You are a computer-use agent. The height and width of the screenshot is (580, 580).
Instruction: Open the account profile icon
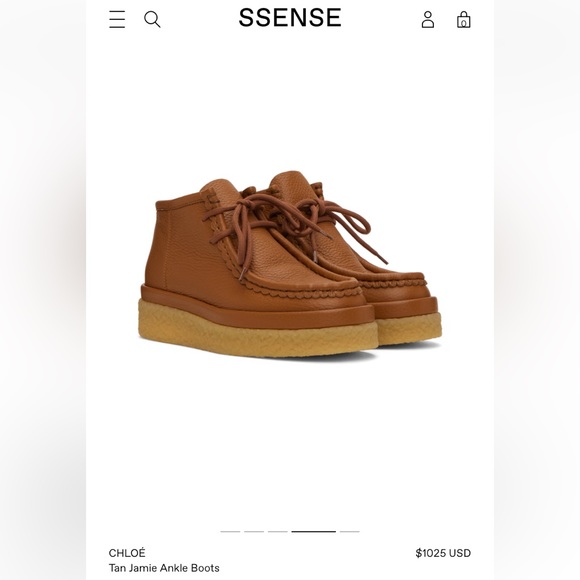[428, 19]
